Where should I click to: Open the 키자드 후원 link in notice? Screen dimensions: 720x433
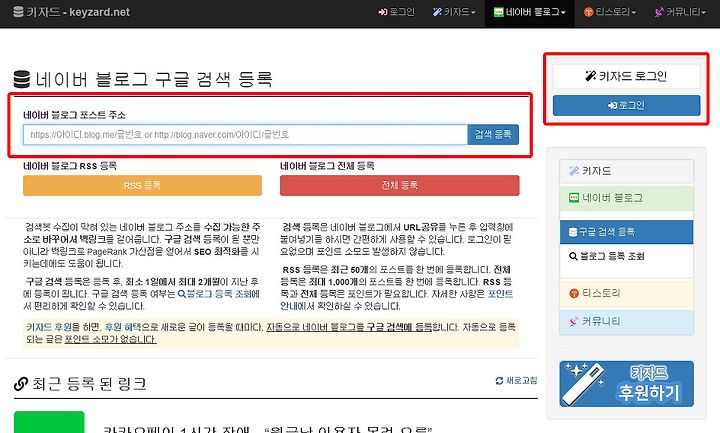49,327
